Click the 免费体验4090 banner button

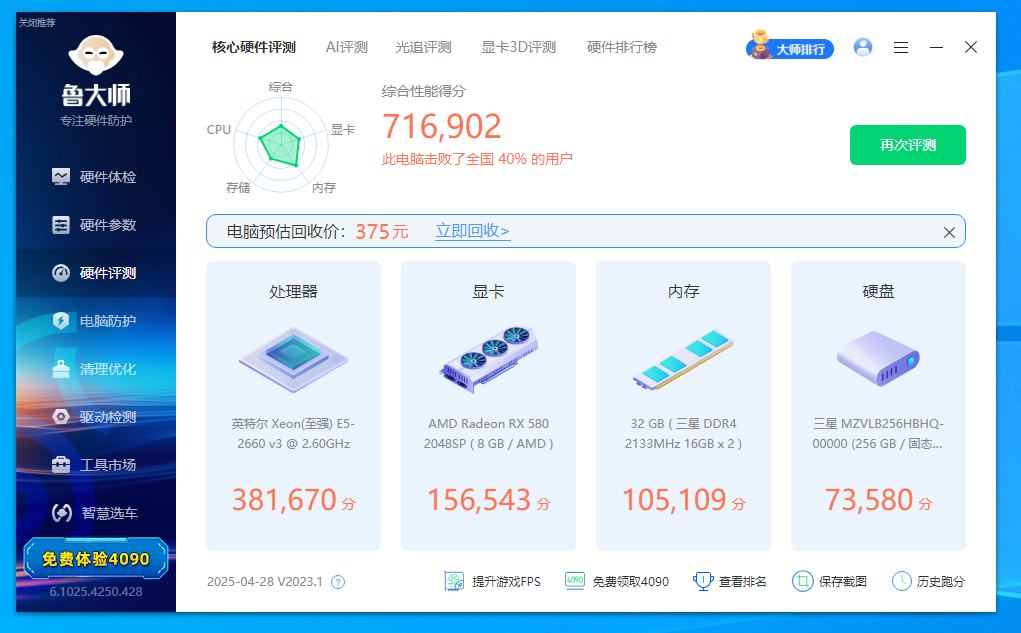click(96, 559)
